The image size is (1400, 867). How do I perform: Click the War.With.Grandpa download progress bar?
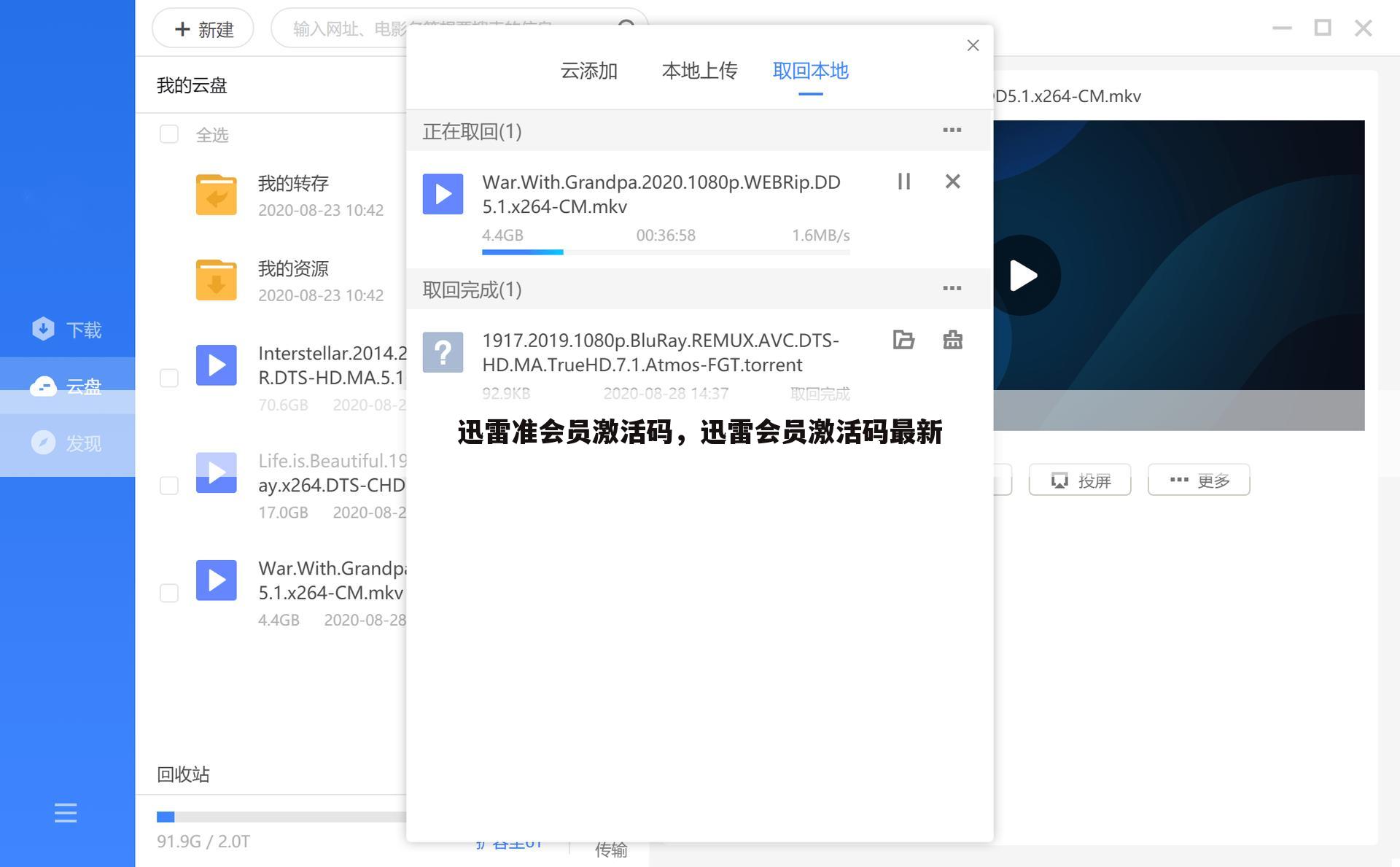tap(666, 252)
